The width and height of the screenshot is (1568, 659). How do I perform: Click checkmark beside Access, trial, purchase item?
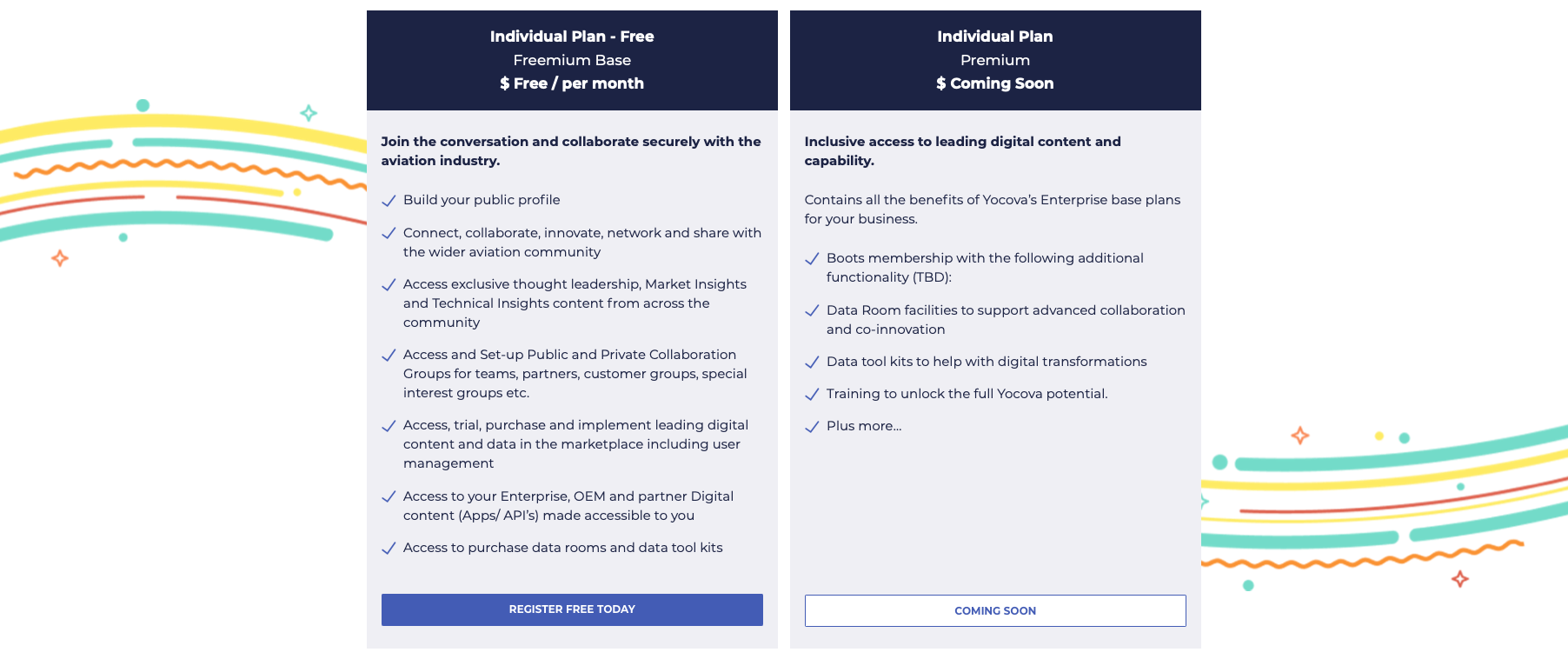pyautogui.click(x=389, y=426)
